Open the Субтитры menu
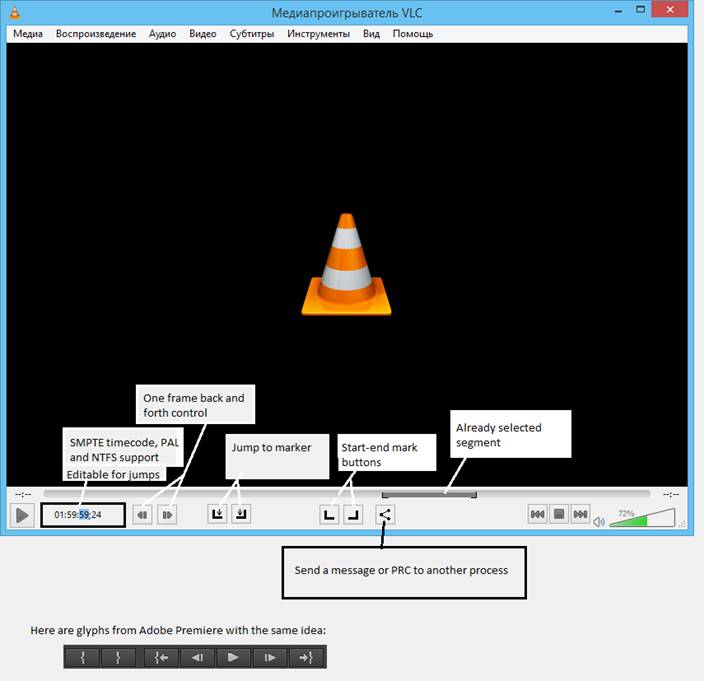The width and height of the screenshot is (704, 681). click(x=252, y=34)
